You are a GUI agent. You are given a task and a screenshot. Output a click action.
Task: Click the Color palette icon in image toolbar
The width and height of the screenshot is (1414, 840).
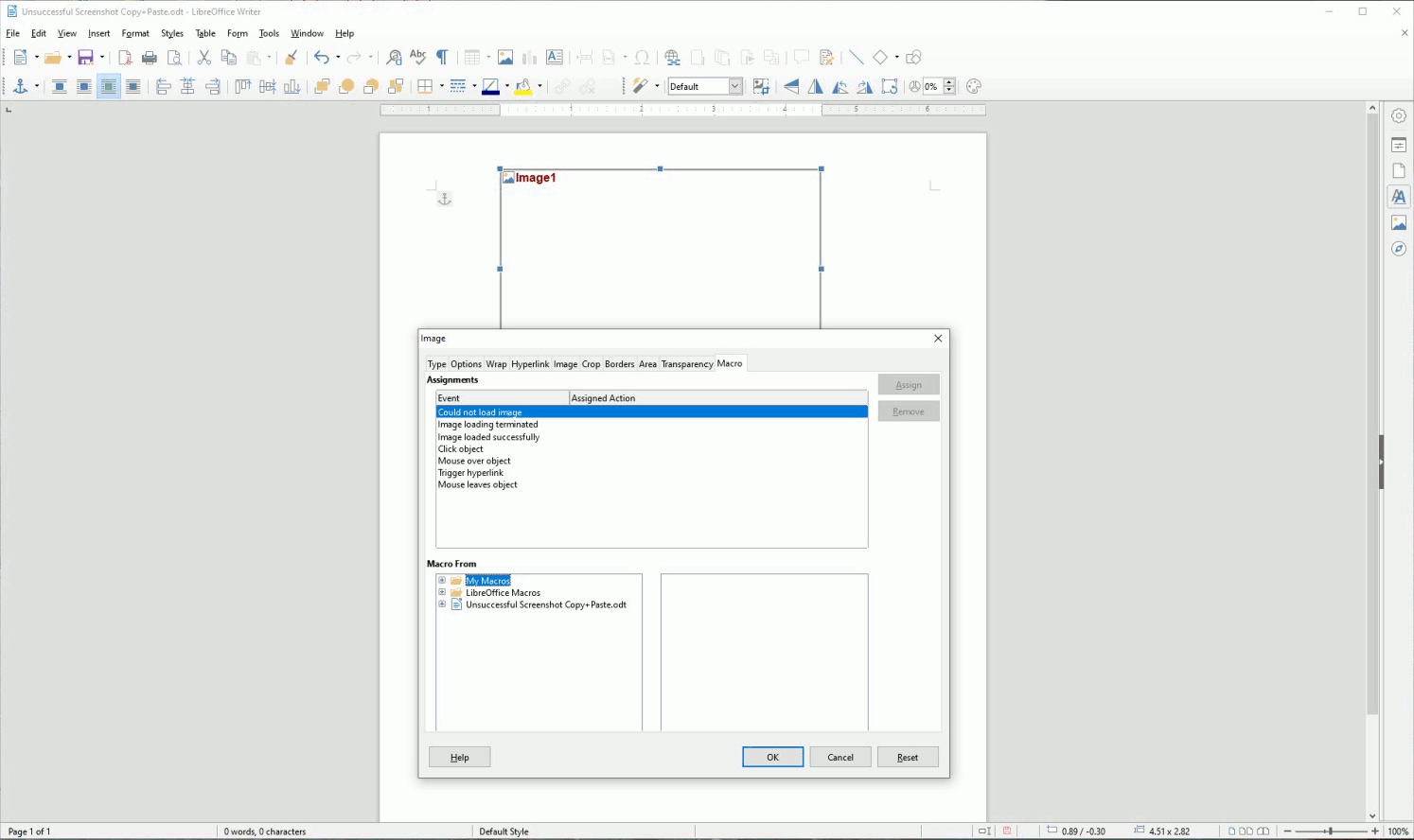[x=974, y=87]
